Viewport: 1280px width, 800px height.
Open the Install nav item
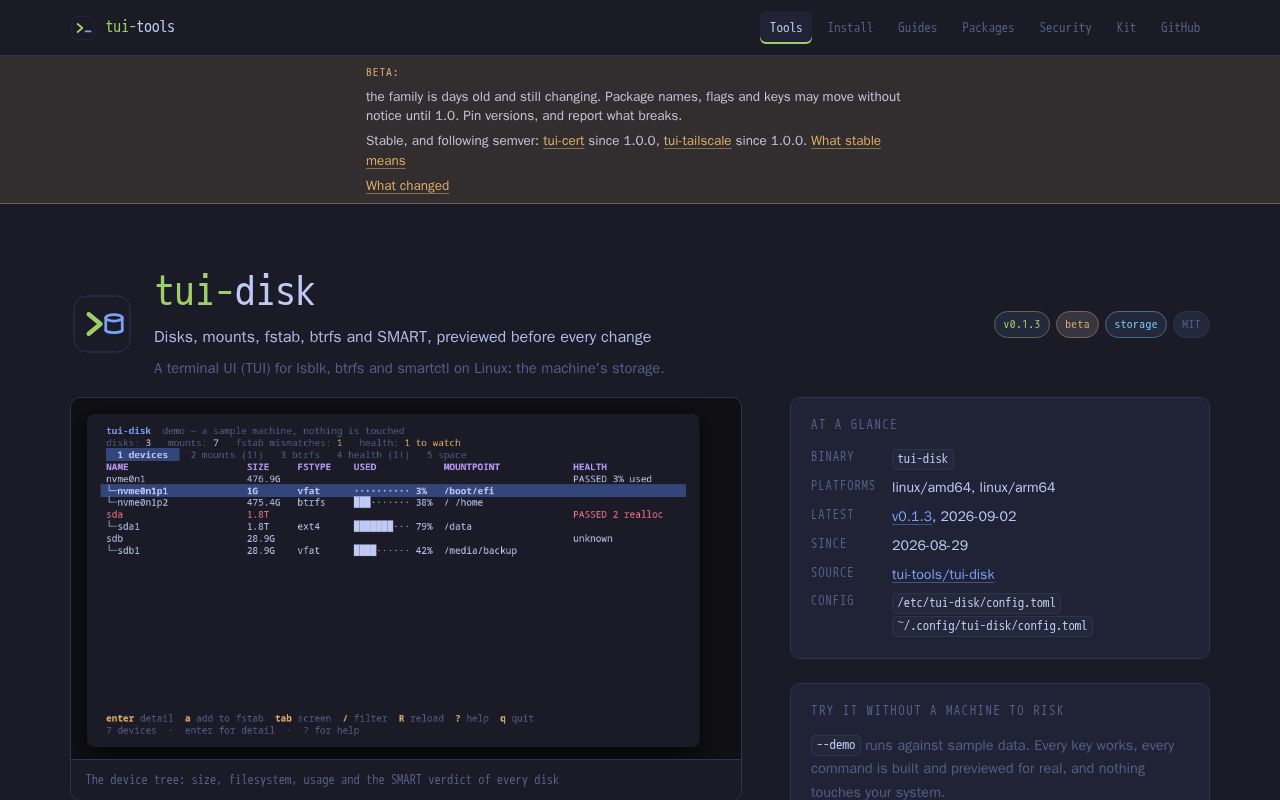[850, 27]
